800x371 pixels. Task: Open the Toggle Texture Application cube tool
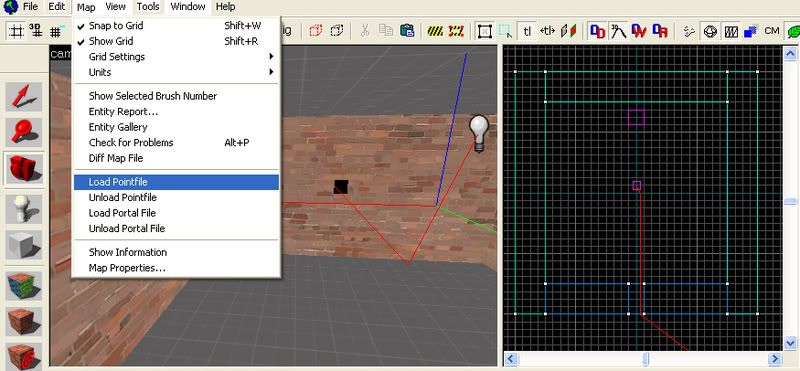coord(23,285)
